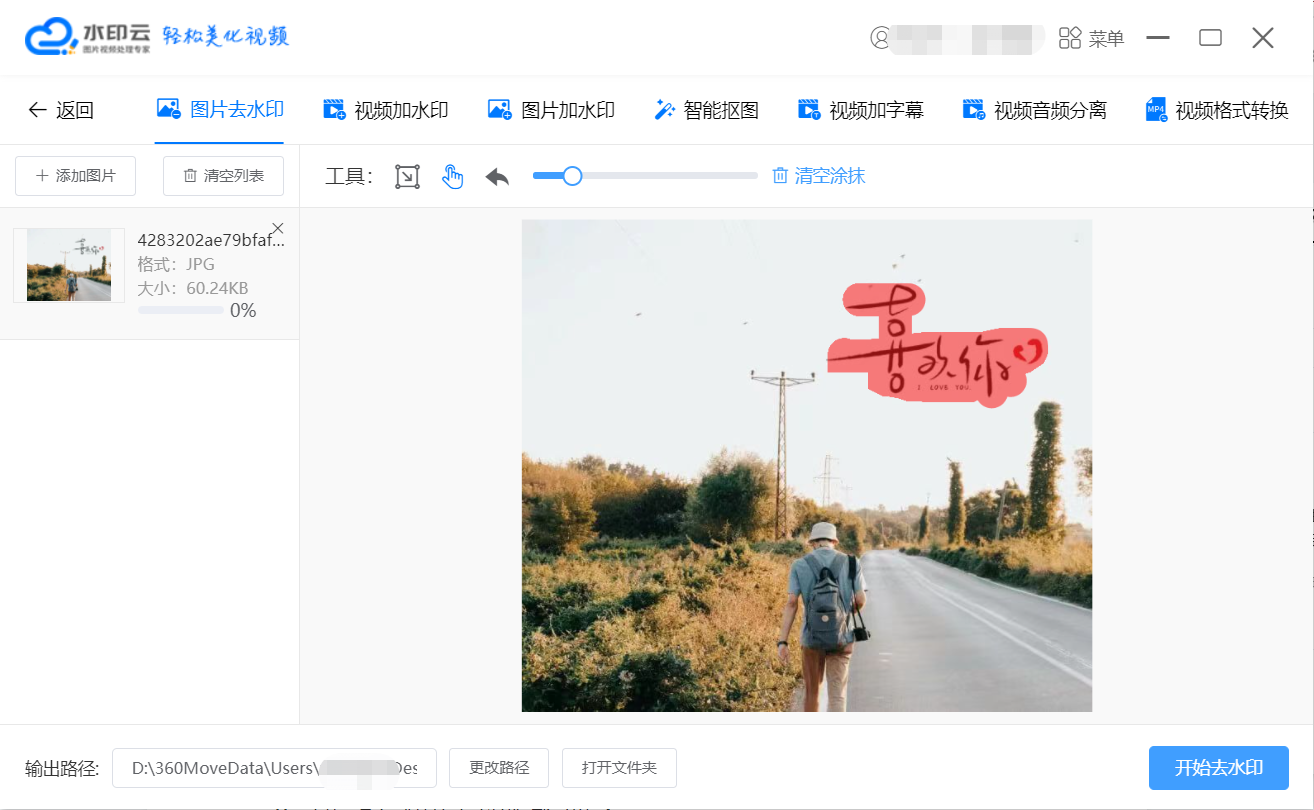Image resolution: width=1314 pixels, height=810 pixels.
Task: Open the 视频格式转换 tab
Action: [x=1217, y=110]
